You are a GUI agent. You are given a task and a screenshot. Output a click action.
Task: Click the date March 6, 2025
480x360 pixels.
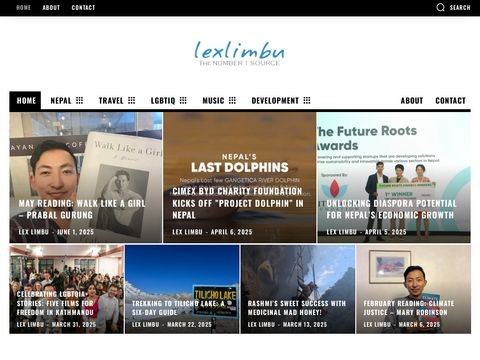[x=419, y=324]
